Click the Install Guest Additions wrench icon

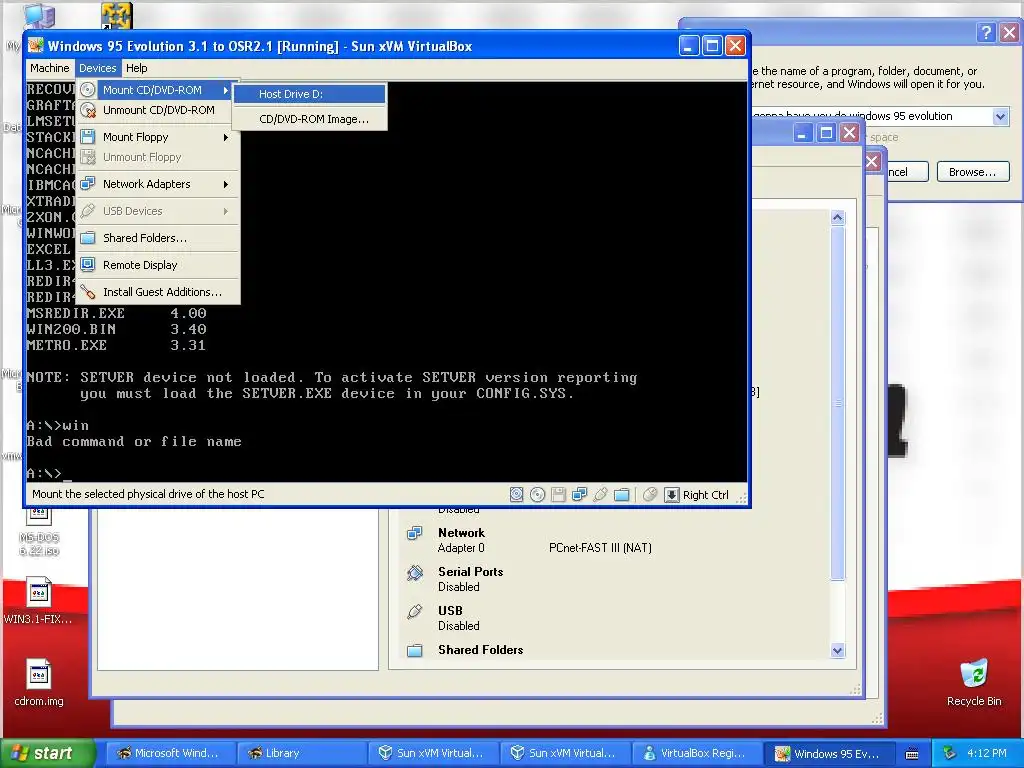[88, 292]
